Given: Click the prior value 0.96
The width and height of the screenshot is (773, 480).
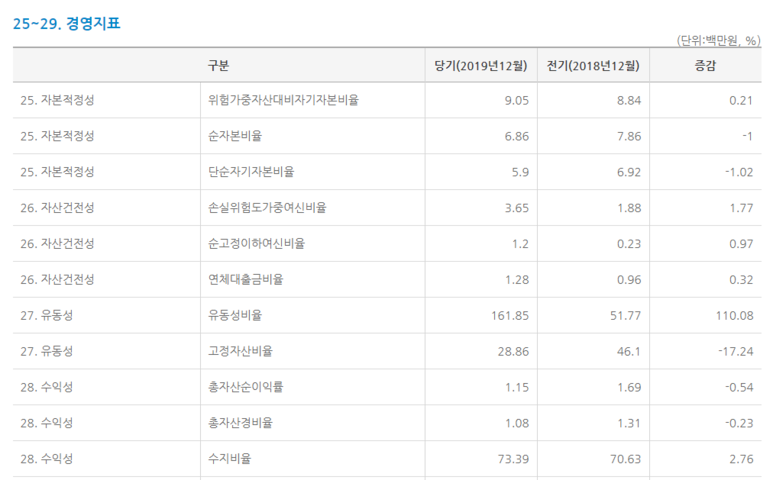Looking at the screenshot, I should (x=629, y=280).
